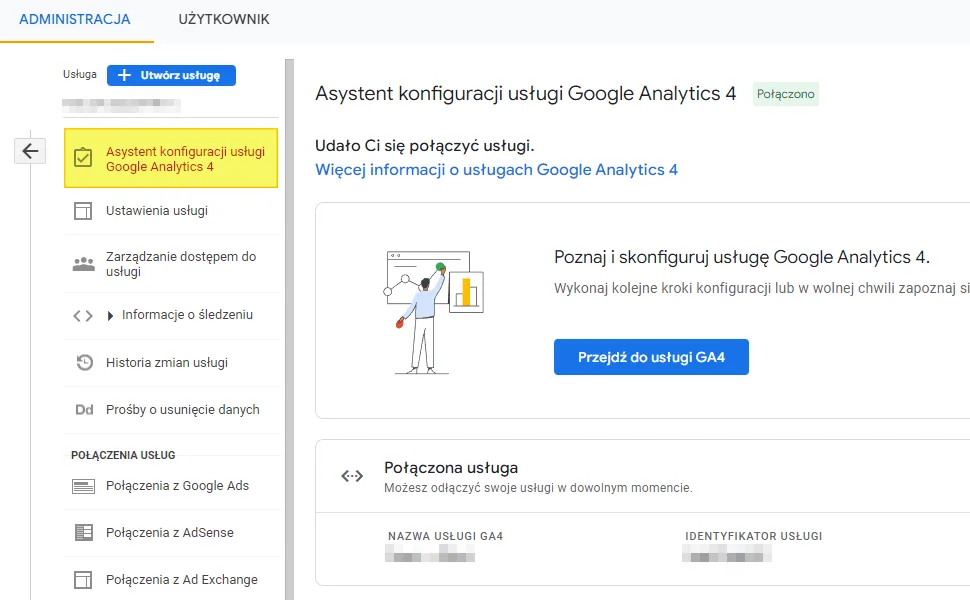Screen dimensions: 970x600
Task: Click the Ad Exchange link icon
Action: [x=83, y=580]
